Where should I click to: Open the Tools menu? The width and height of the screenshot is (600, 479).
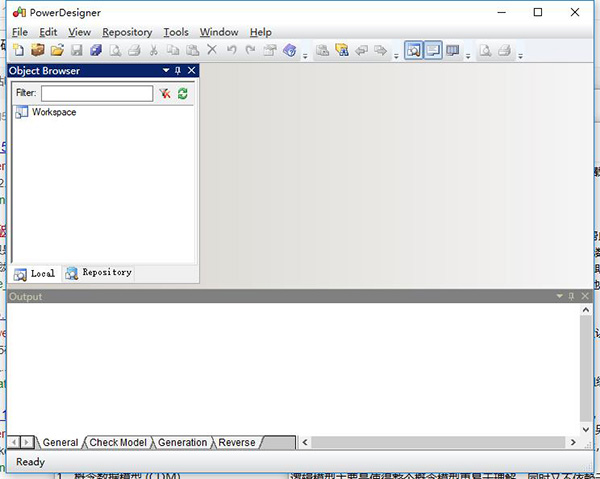[x=176, y=32]
